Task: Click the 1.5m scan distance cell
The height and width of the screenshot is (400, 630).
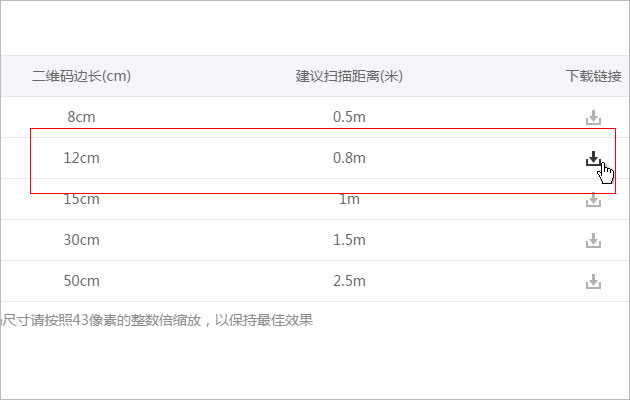Action: pos(349,240)
